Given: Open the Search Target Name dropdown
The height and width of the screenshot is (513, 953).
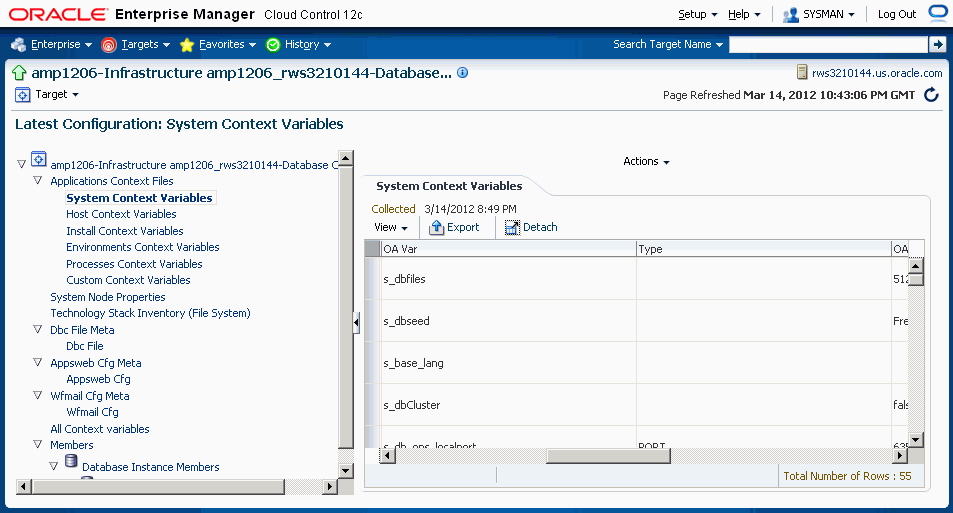Looking at the screenshot, I should coord(668,44).
